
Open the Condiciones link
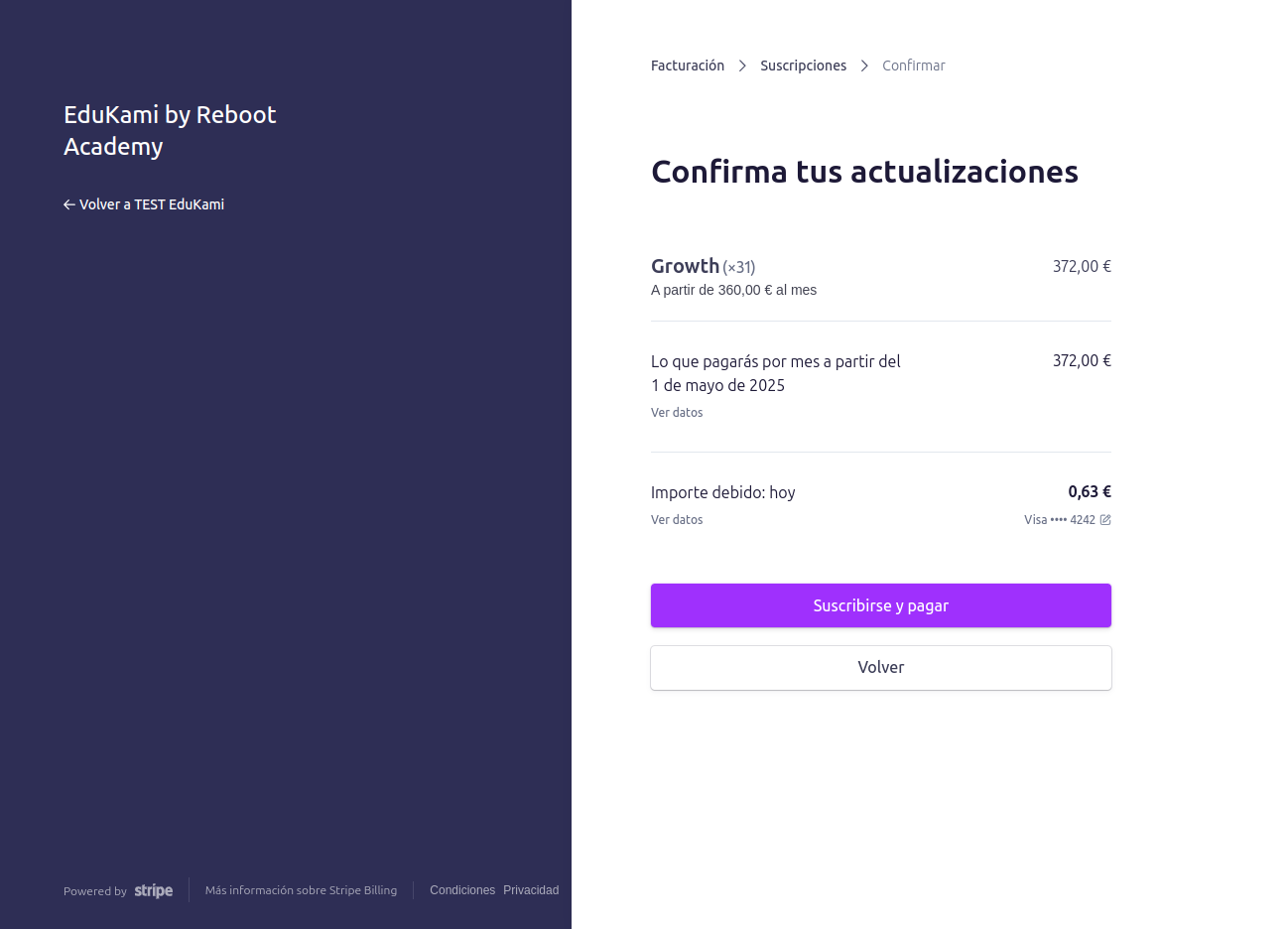[462, 890]
